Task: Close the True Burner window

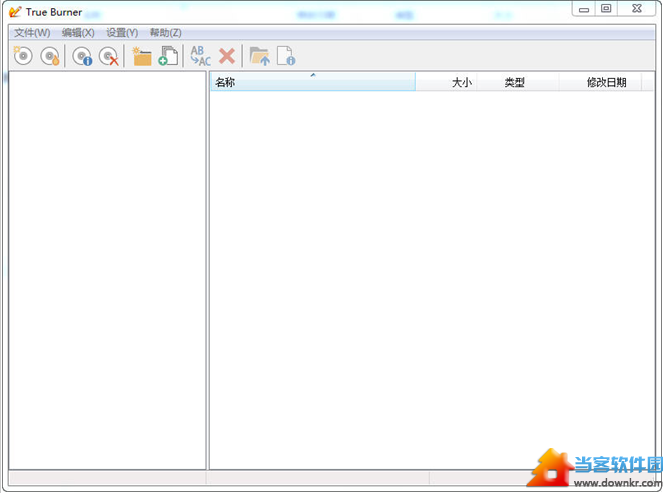Action: [636, 9]
